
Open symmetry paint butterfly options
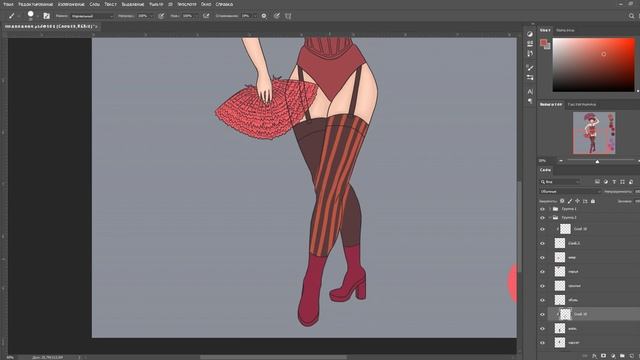288,16
